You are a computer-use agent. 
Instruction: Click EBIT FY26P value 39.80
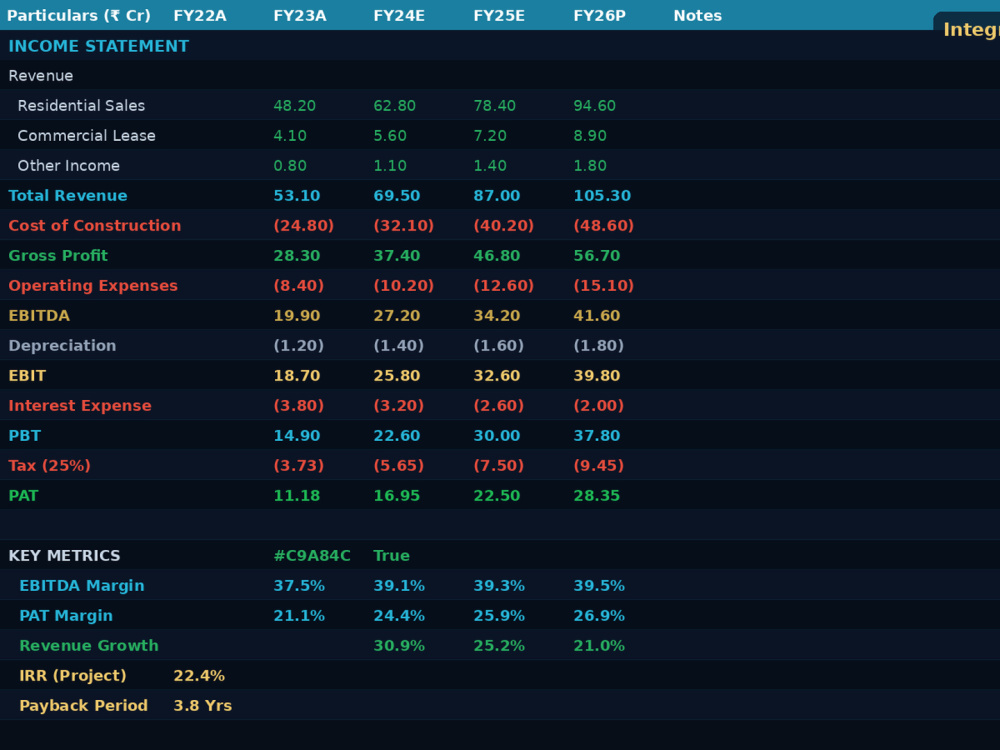597,376
